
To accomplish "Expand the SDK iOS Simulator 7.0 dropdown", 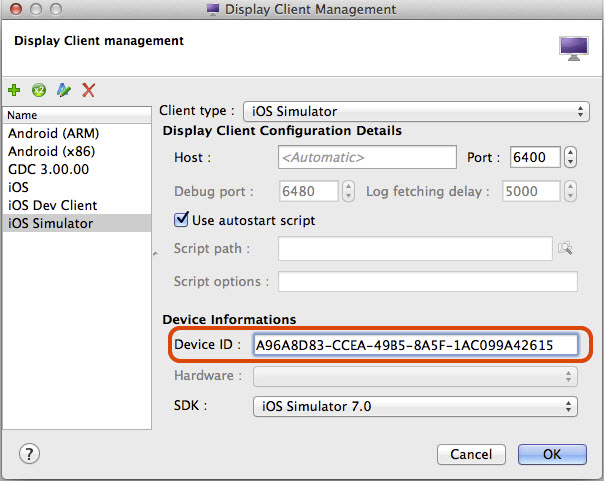I will coord(415,405).
